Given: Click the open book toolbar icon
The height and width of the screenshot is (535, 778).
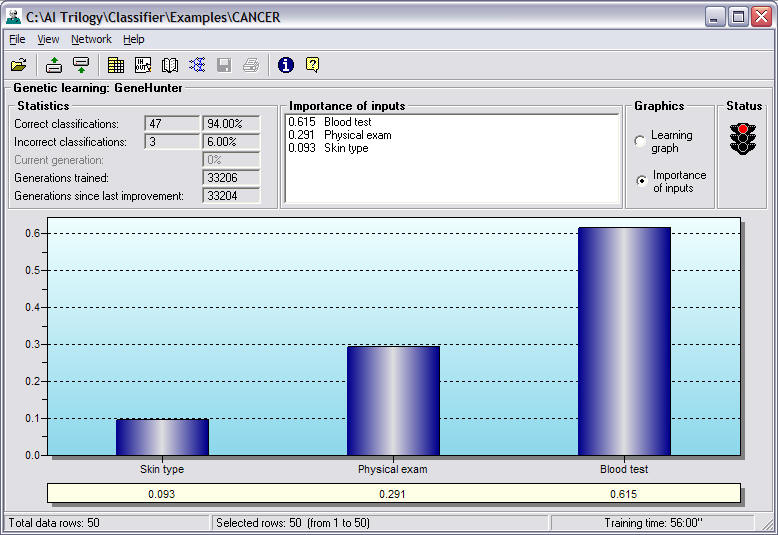Looking at the screenshot, I should point(170,65).
